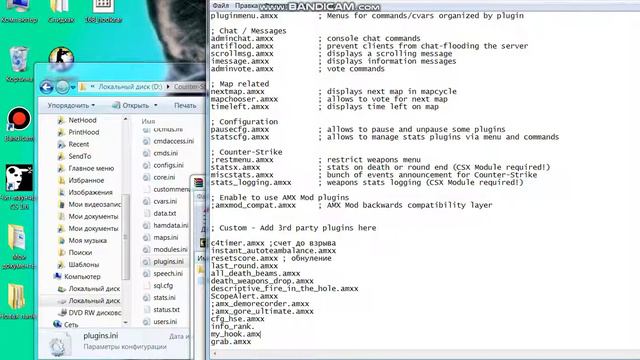The height and width of the screenshot is (360, 640).
Task: Select Recent in the navigation tree
Action: click(x=78, y=144)
